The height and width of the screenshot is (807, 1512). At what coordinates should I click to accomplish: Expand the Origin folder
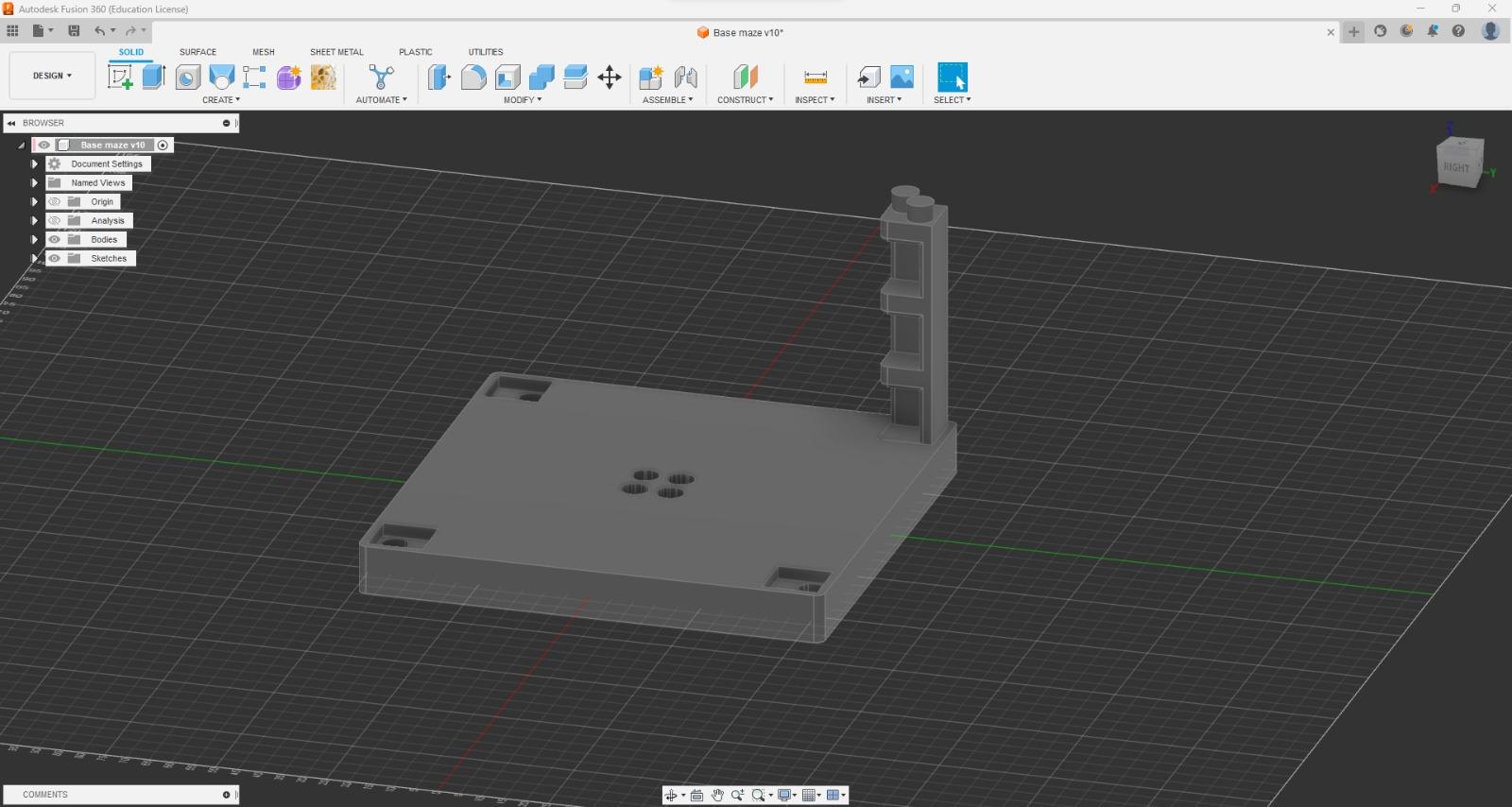[35, 202]
